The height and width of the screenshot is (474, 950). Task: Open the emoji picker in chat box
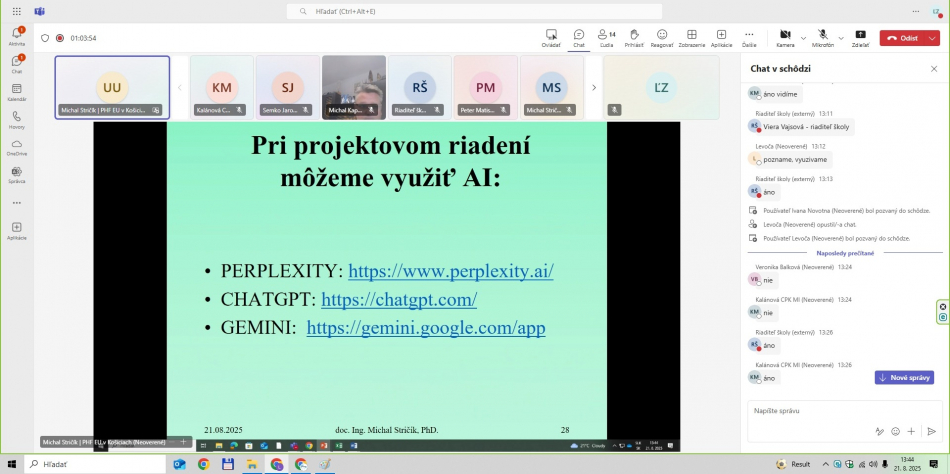pyautogui.click(x=895, y=431)
